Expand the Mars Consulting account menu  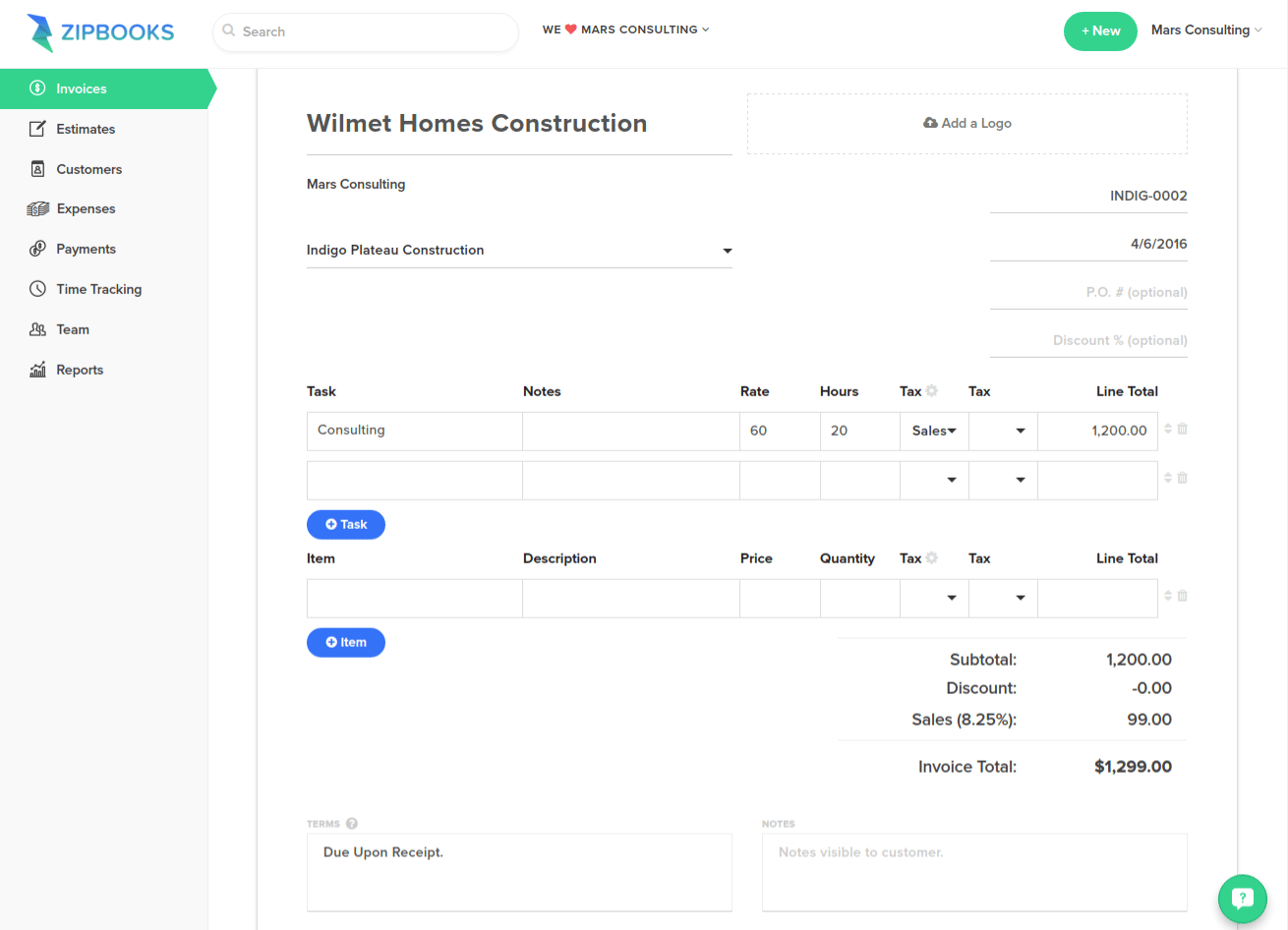[x=1206, y=29]
